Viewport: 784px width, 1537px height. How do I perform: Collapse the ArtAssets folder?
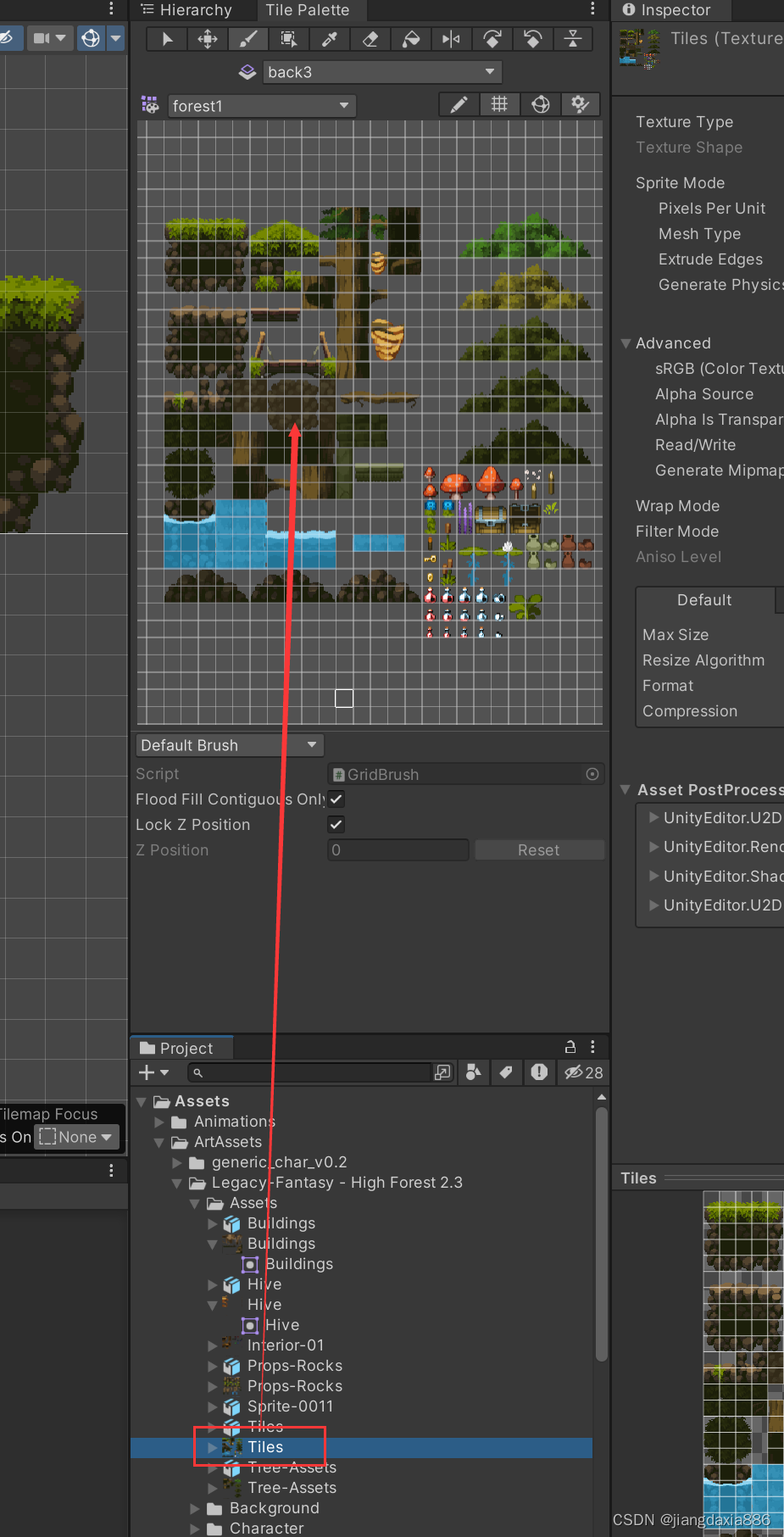click(x=159, y=1143)
